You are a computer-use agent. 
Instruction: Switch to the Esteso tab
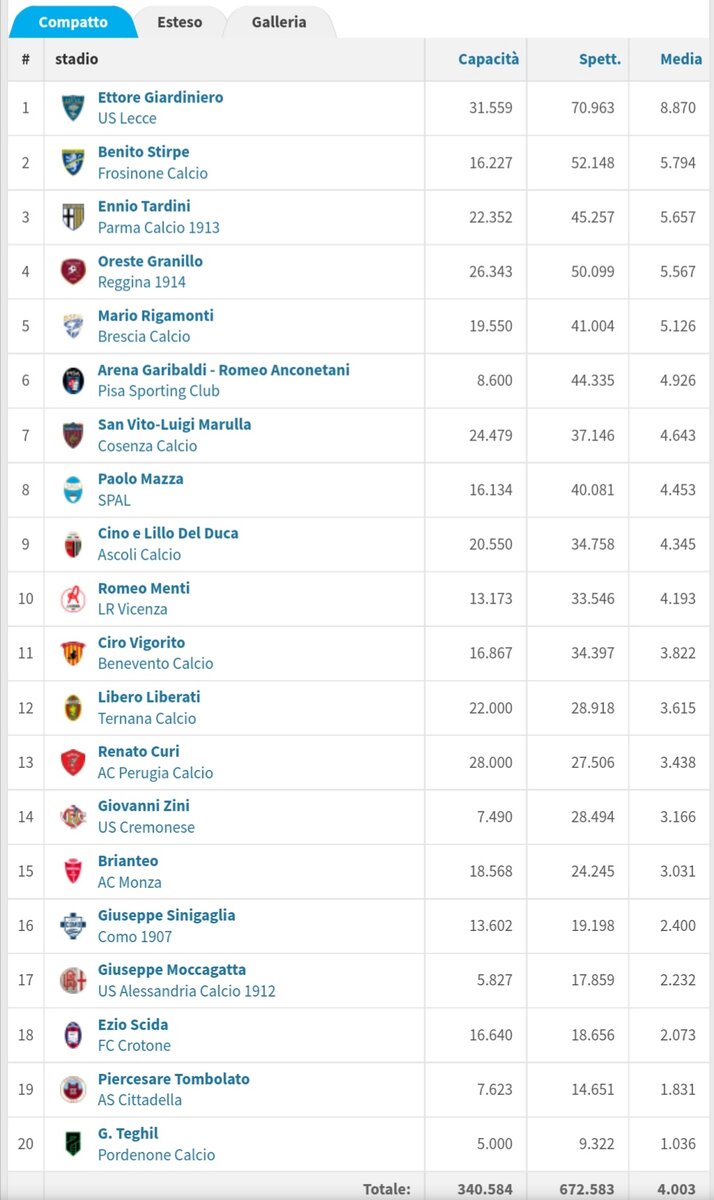click(179, 21)
